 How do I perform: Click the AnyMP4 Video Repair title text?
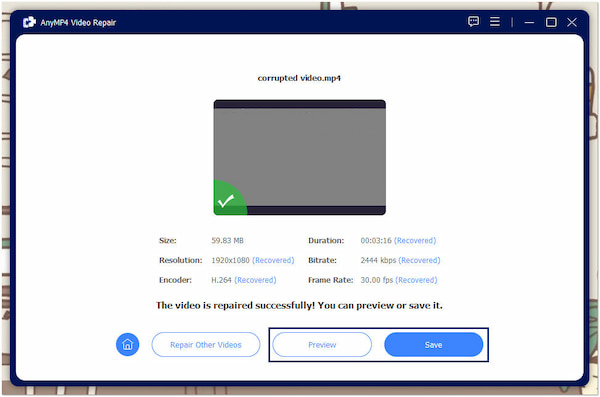pos(78,23)
